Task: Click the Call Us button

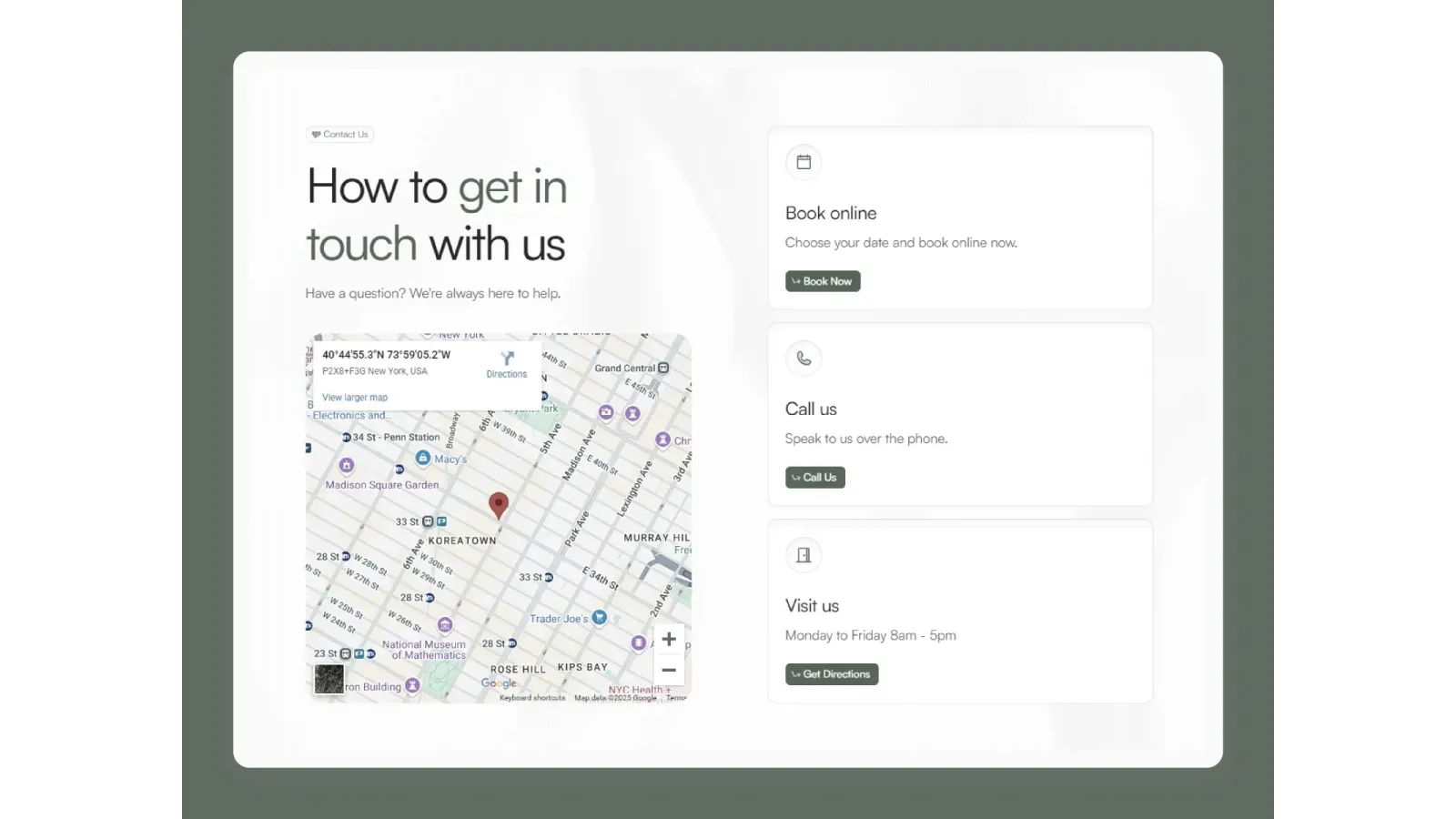Action: click(x=815, y=478)
